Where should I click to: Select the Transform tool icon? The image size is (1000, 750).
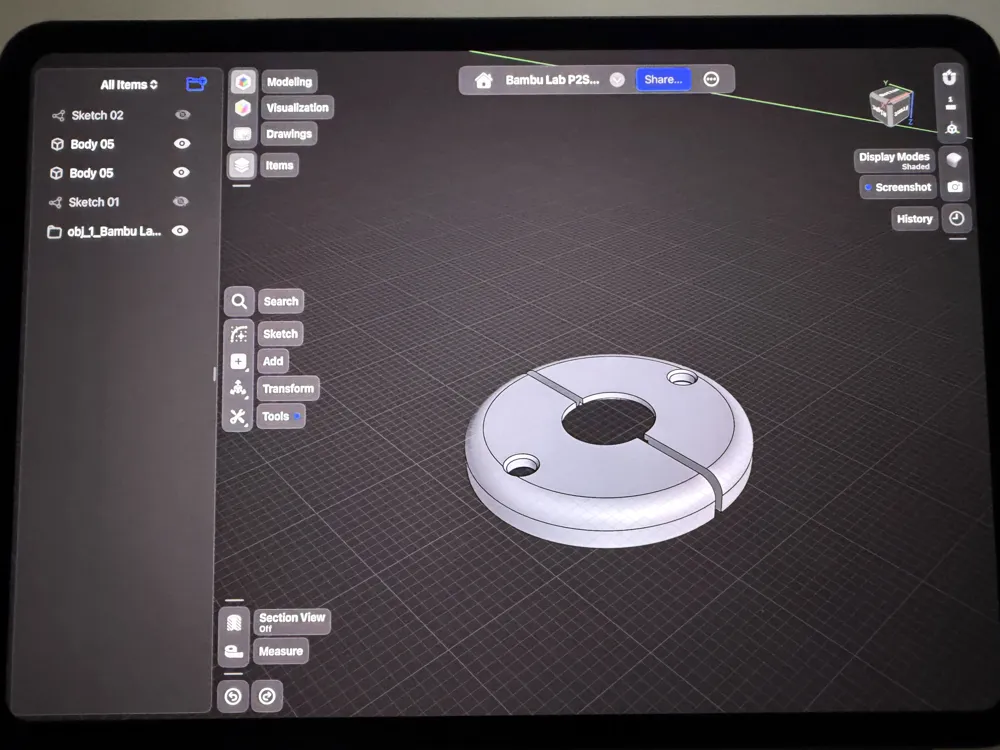click(x=239, y=388)
